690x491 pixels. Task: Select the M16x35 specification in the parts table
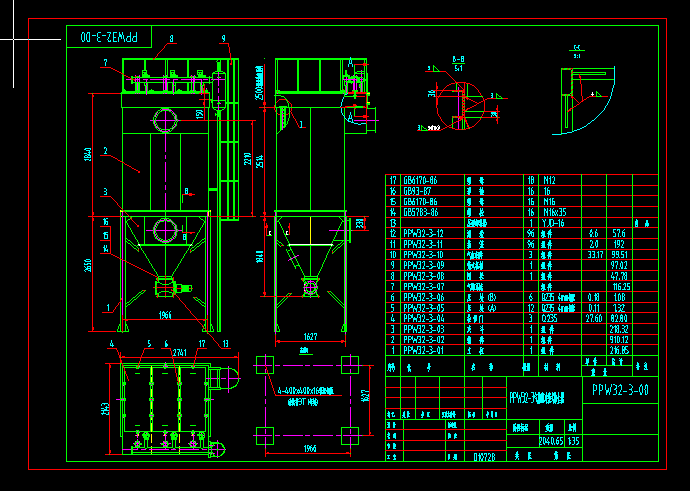coord(555,213)
